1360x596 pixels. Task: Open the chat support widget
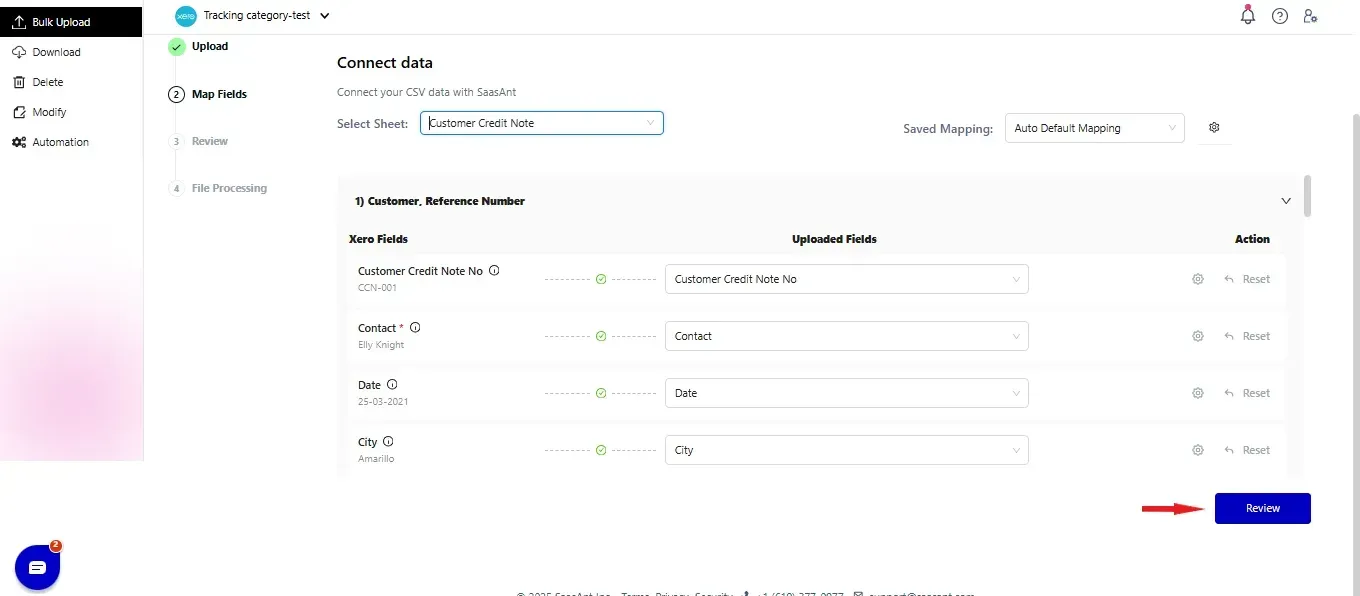click(x=38, y=567)
